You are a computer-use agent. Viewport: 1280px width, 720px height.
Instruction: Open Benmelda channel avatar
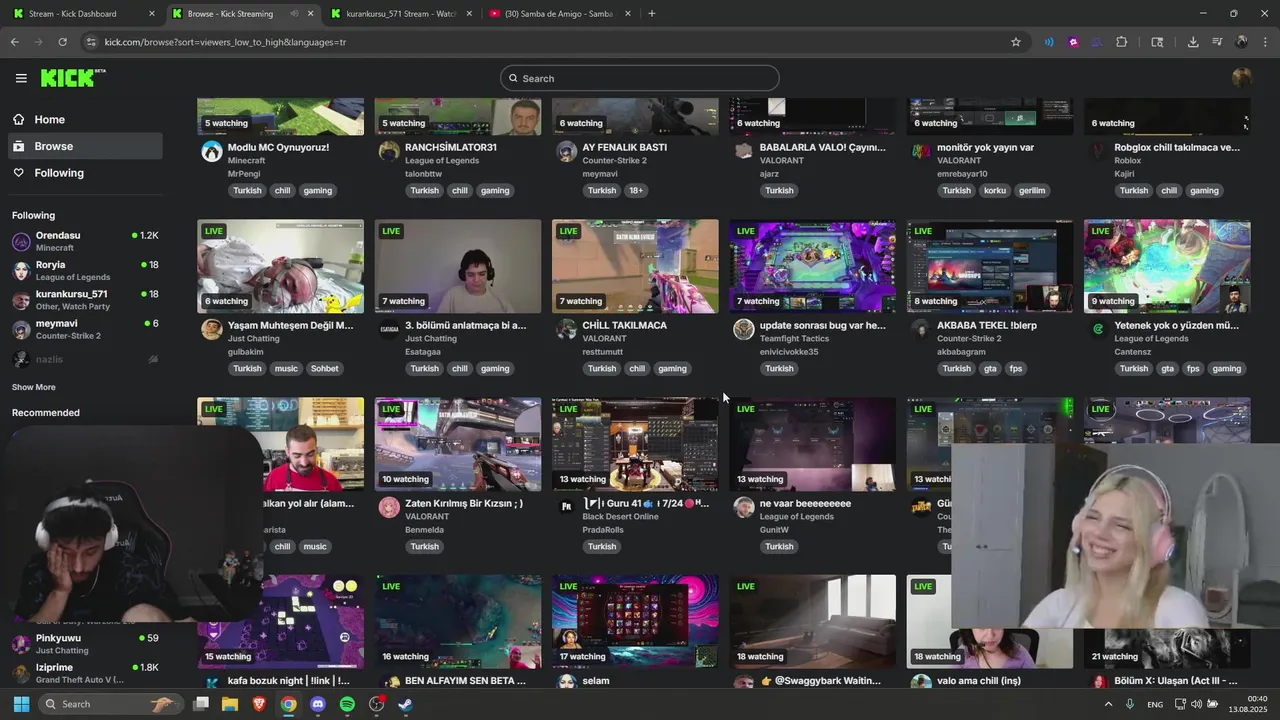tap(389, 507)
